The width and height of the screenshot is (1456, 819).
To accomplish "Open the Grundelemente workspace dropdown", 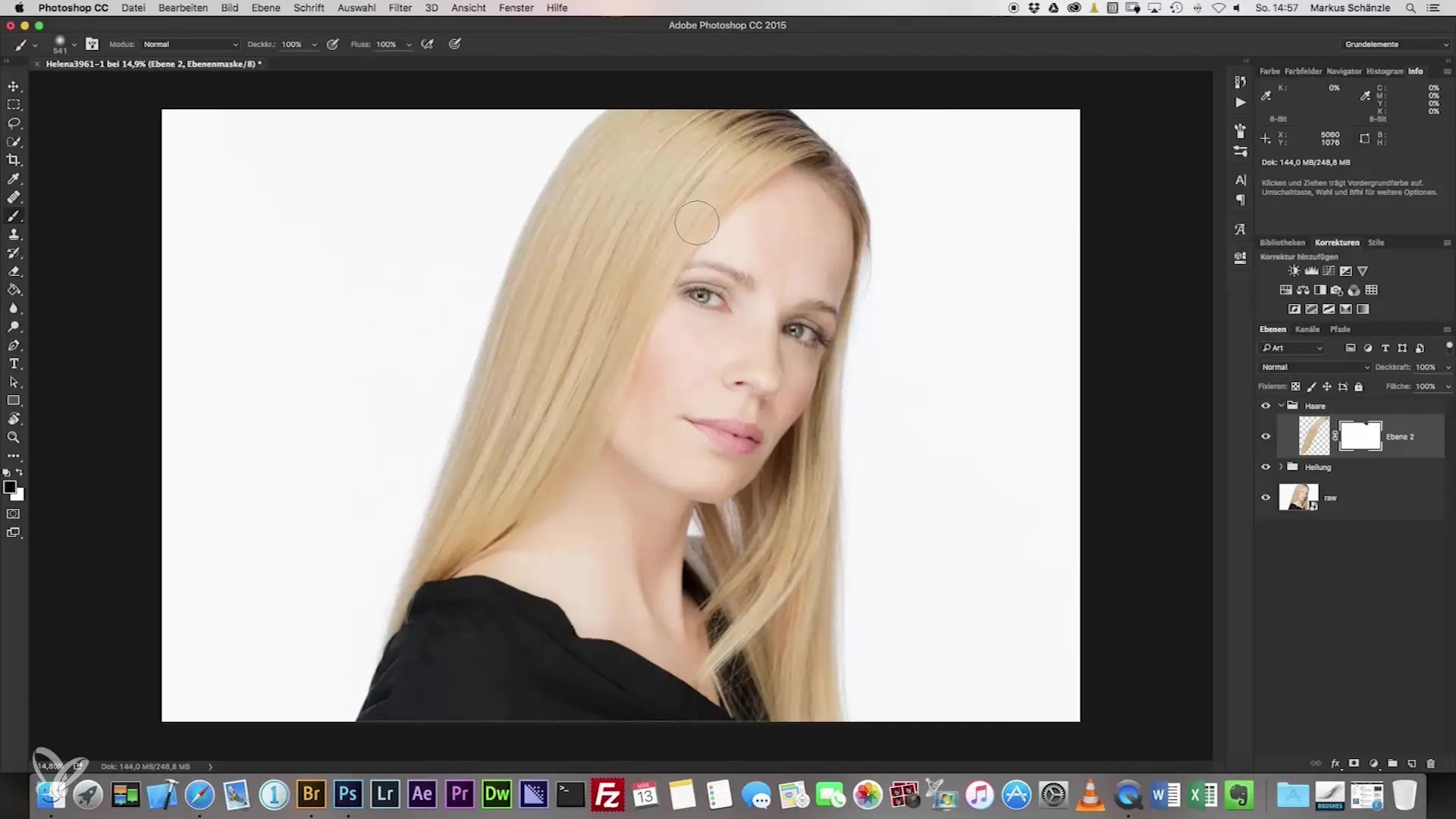I will tap(1397, 44).
